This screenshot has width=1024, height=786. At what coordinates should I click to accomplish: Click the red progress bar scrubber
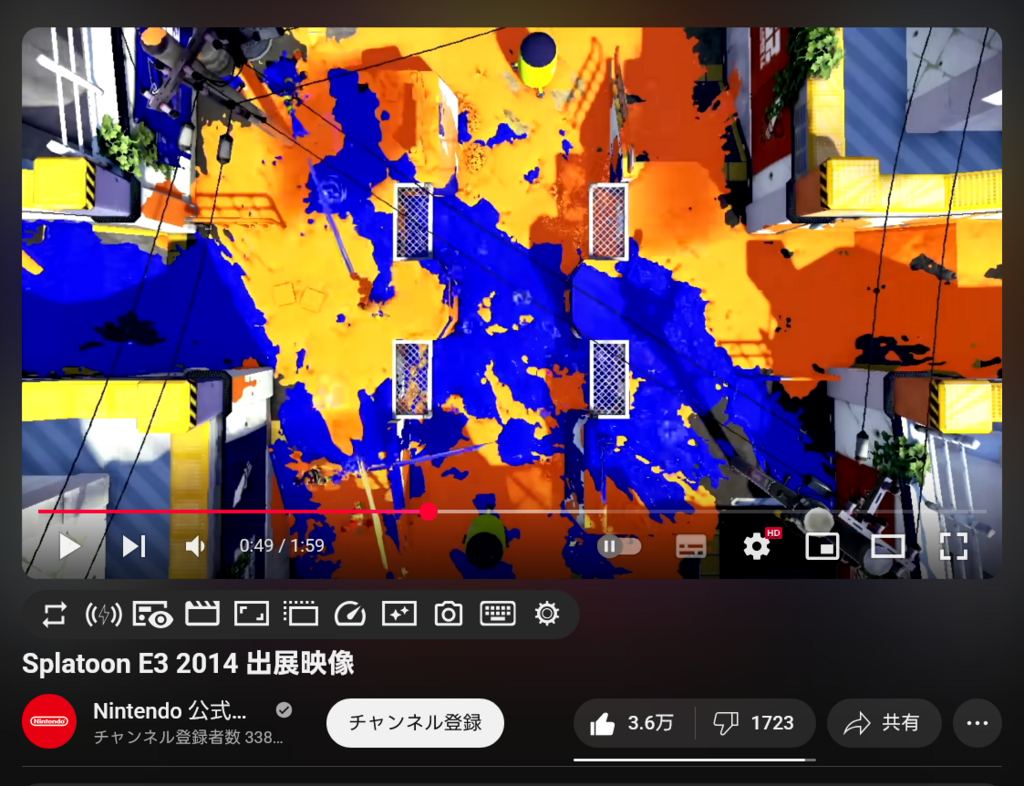tap(428, 512)
